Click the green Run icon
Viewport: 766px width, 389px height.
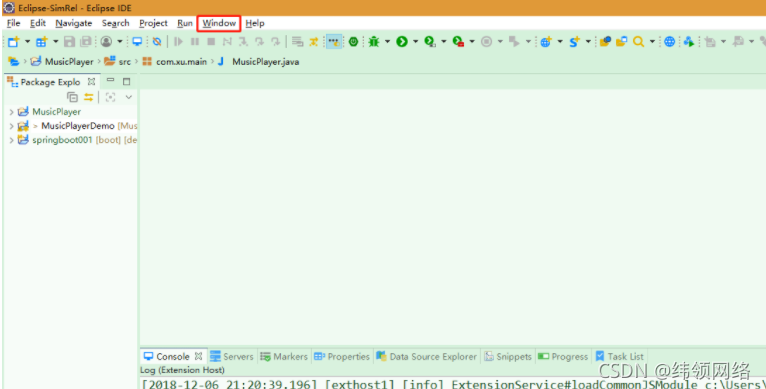coord(402,42)
